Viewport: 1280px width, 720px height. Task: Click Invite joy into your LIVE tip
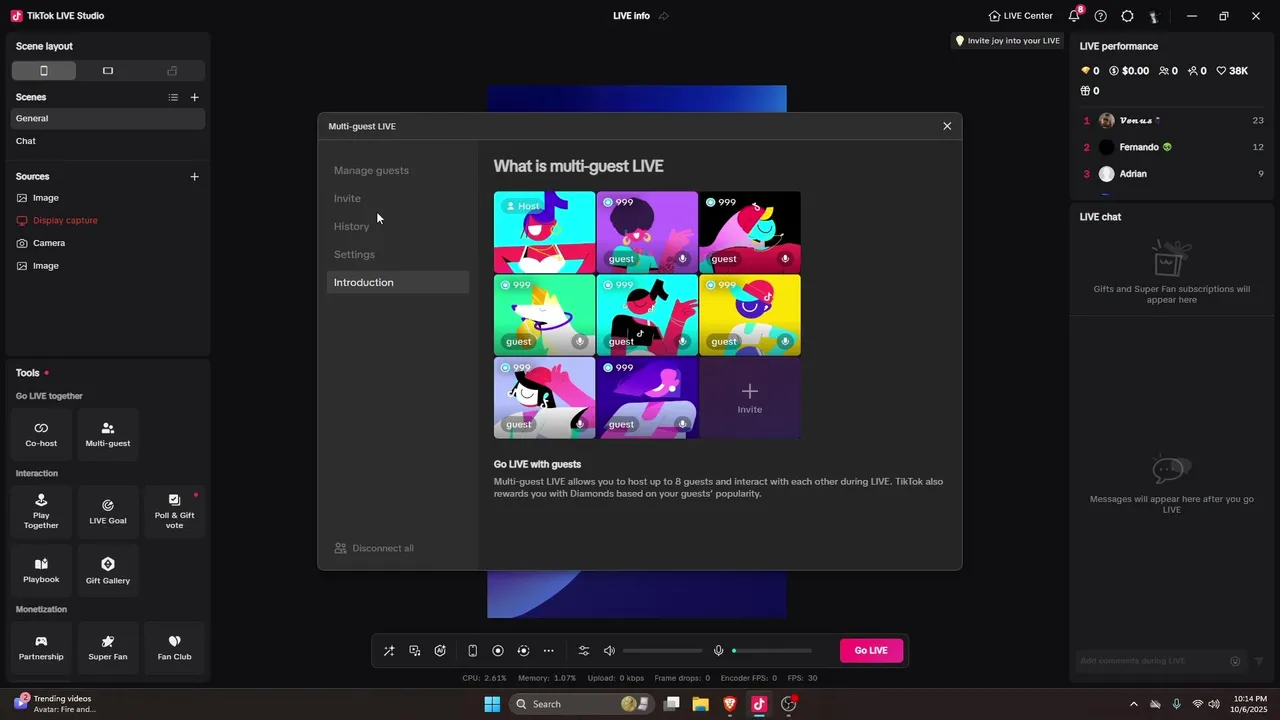(x=1007, y=41)
